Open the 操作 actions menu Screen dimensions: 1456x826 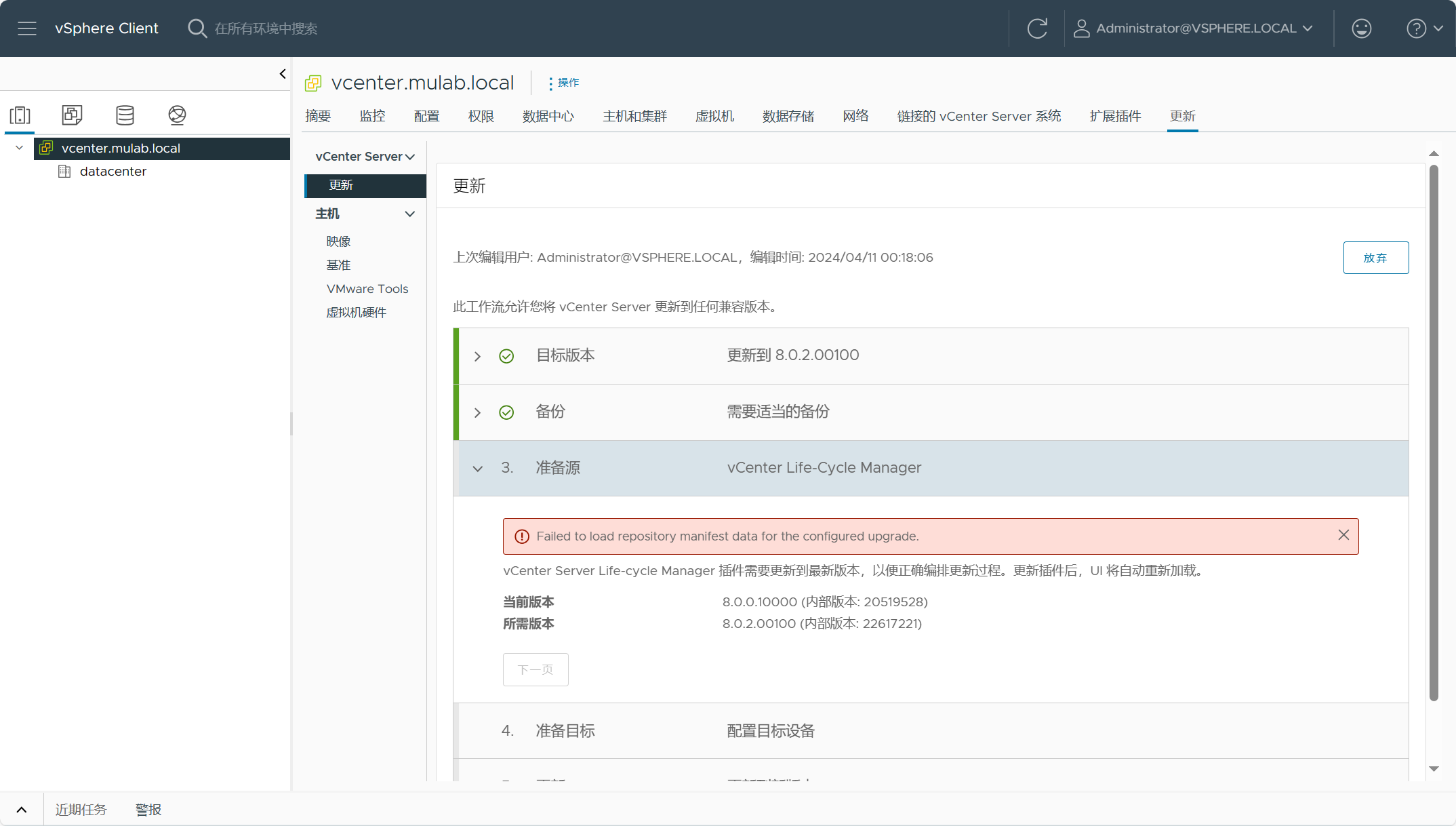coord(564,83)
